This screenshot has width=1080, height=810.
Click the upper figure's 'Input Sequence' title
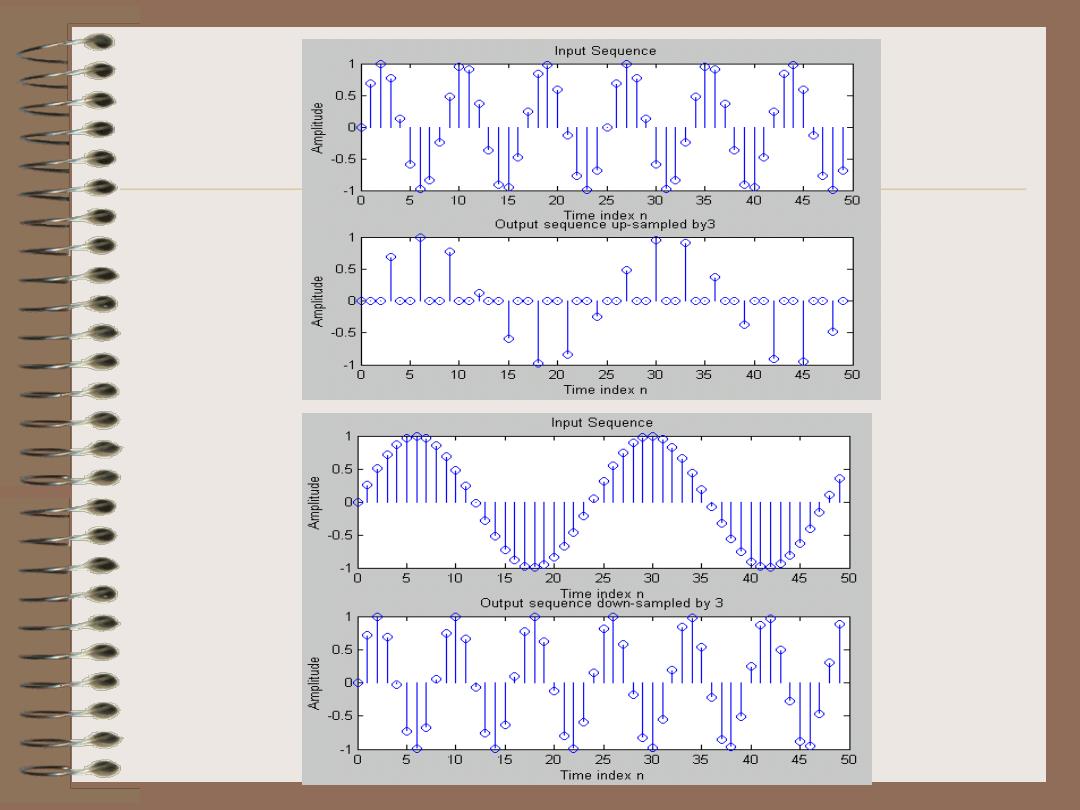605,51
